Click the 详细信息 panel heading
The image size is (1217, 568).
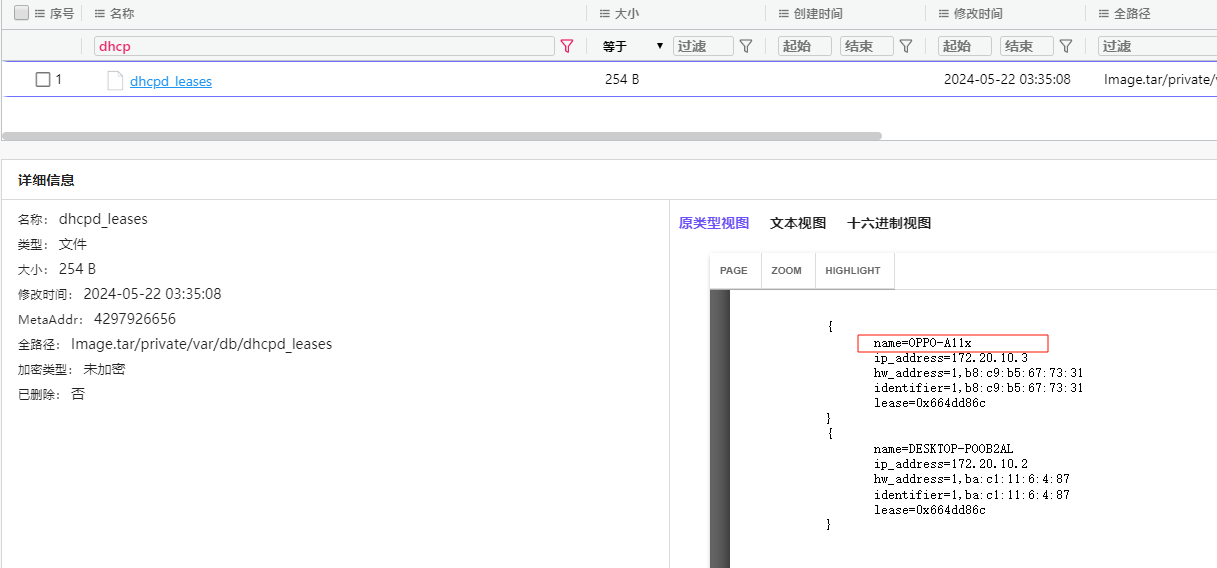click(x=46, y=180)
